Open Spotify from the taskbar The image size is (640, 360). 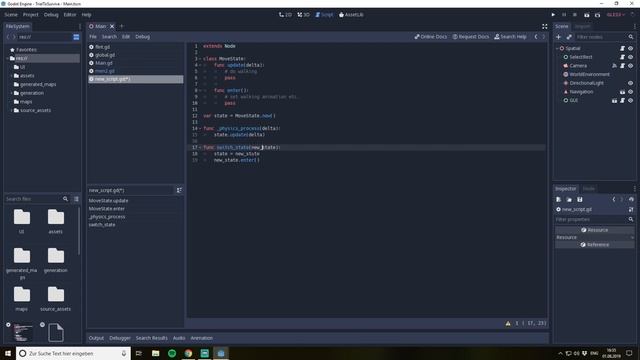[172, 353]
